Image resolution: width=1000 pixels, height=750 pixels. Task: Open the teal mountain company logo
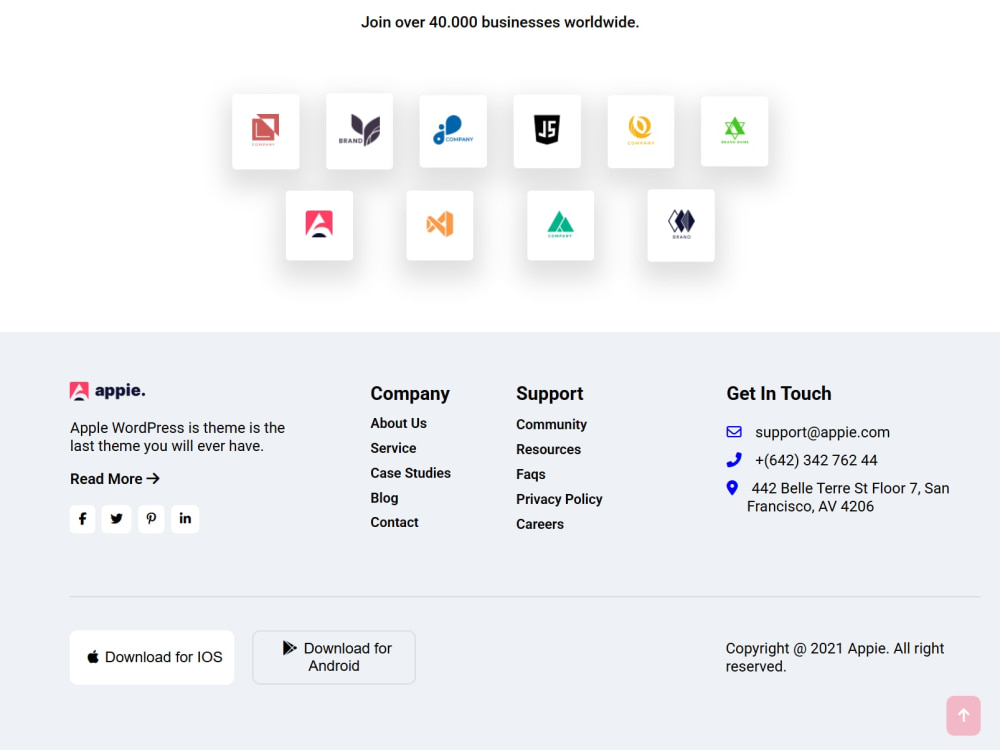click(561, 225)
